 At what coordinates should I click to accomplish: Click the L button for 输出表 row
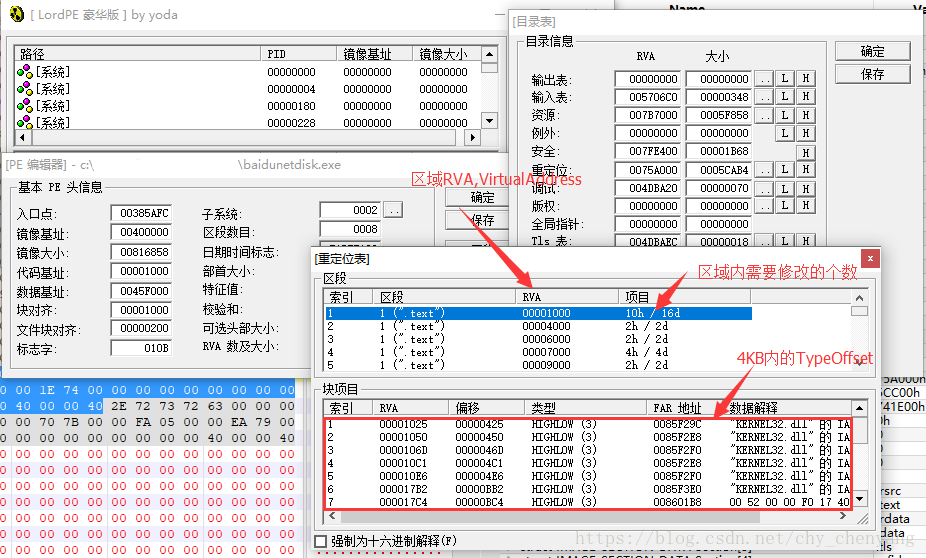[x=784, y=79]
